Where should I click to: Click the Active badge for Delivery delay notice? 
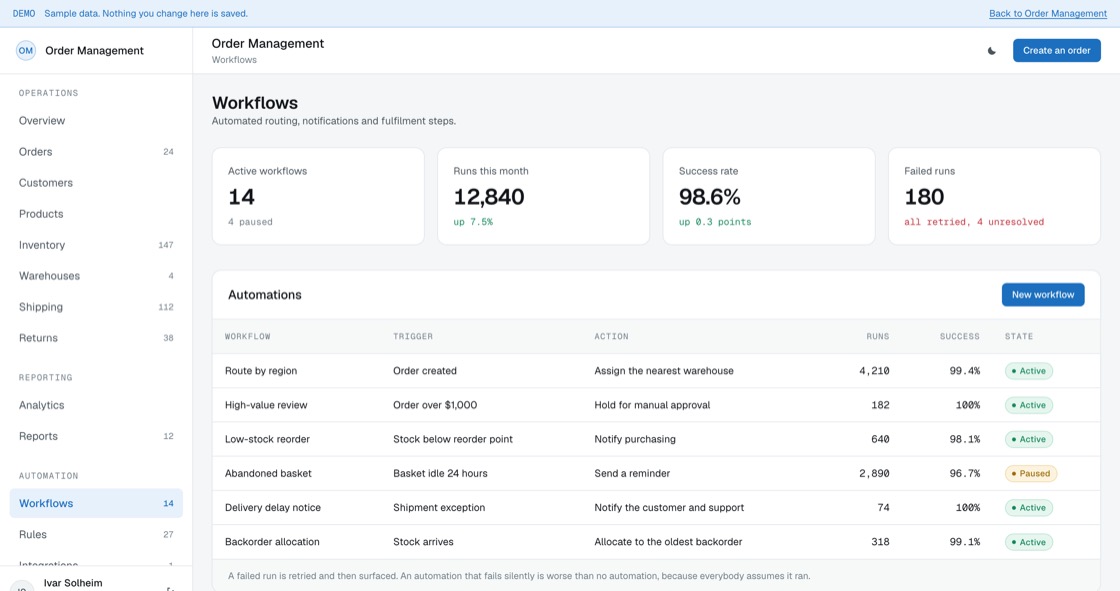[1029, 507]
